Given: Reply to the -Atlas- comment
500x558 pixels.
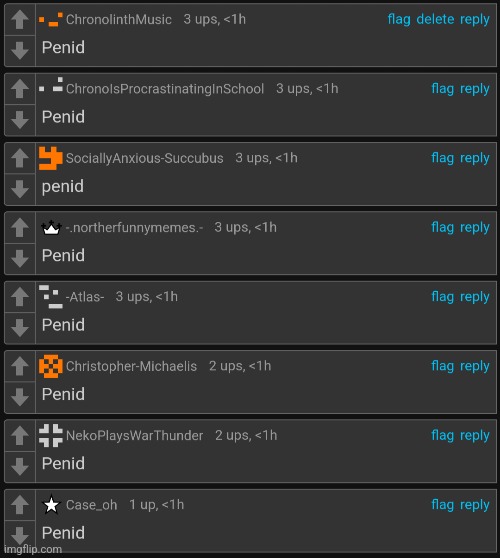Looking at the screenshot, I should tap(475, 297).
